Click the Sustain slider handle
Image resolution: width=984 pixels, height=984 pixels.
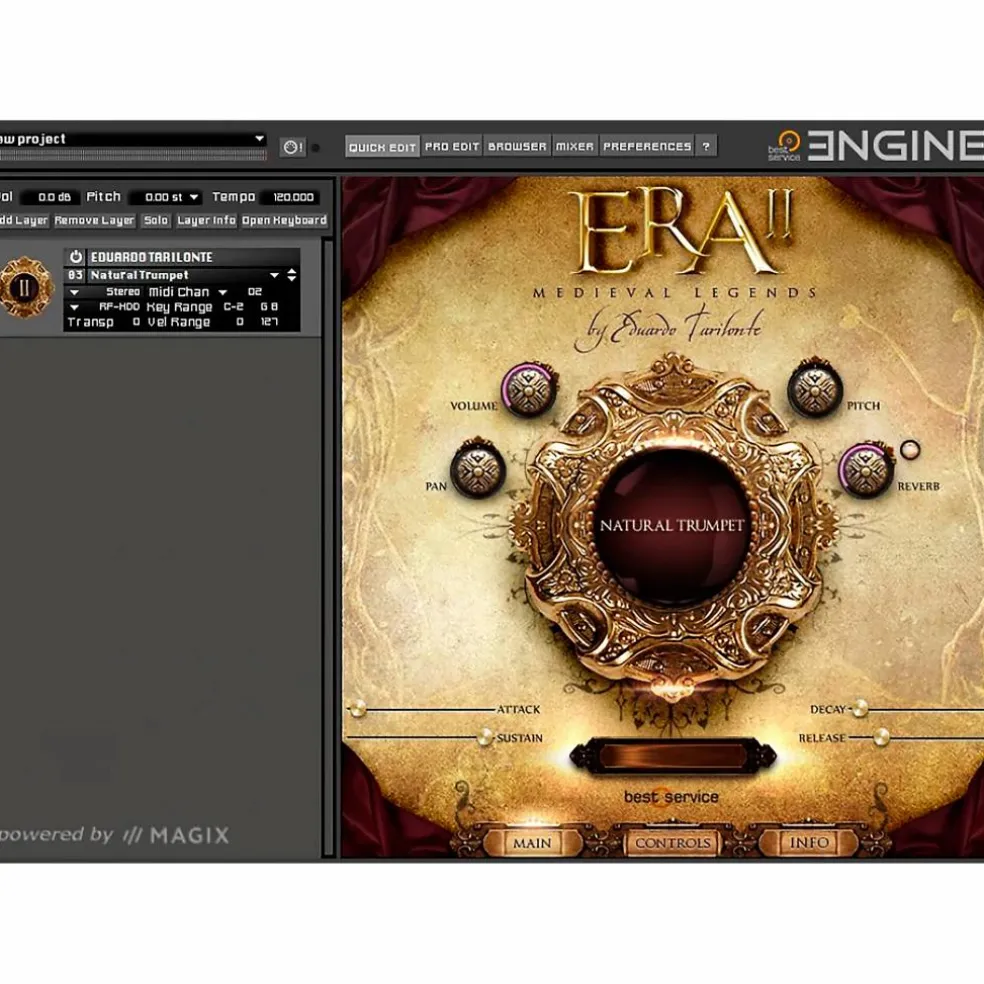(486, 738)
